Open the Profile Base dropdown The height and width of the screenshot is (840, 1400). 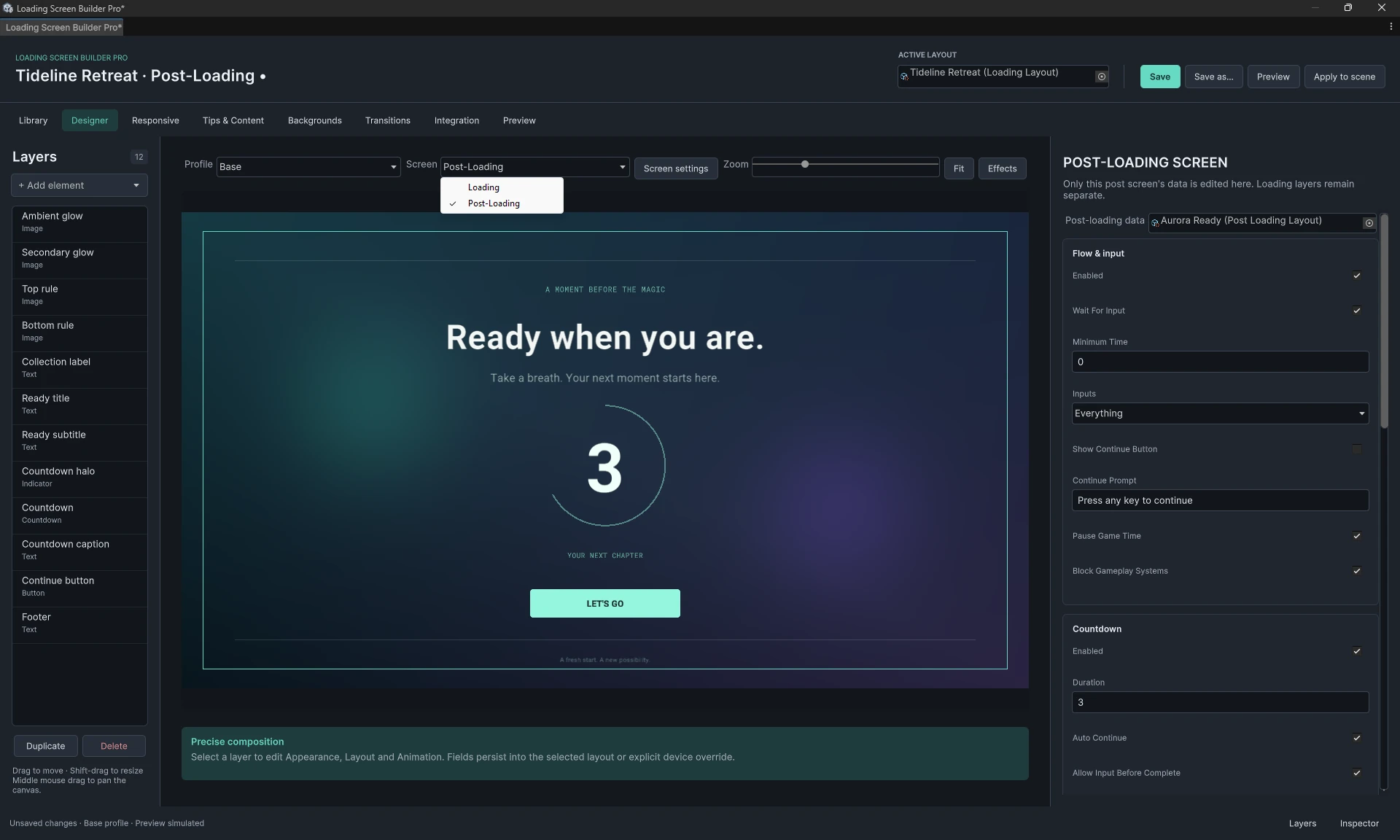(308, 167)
